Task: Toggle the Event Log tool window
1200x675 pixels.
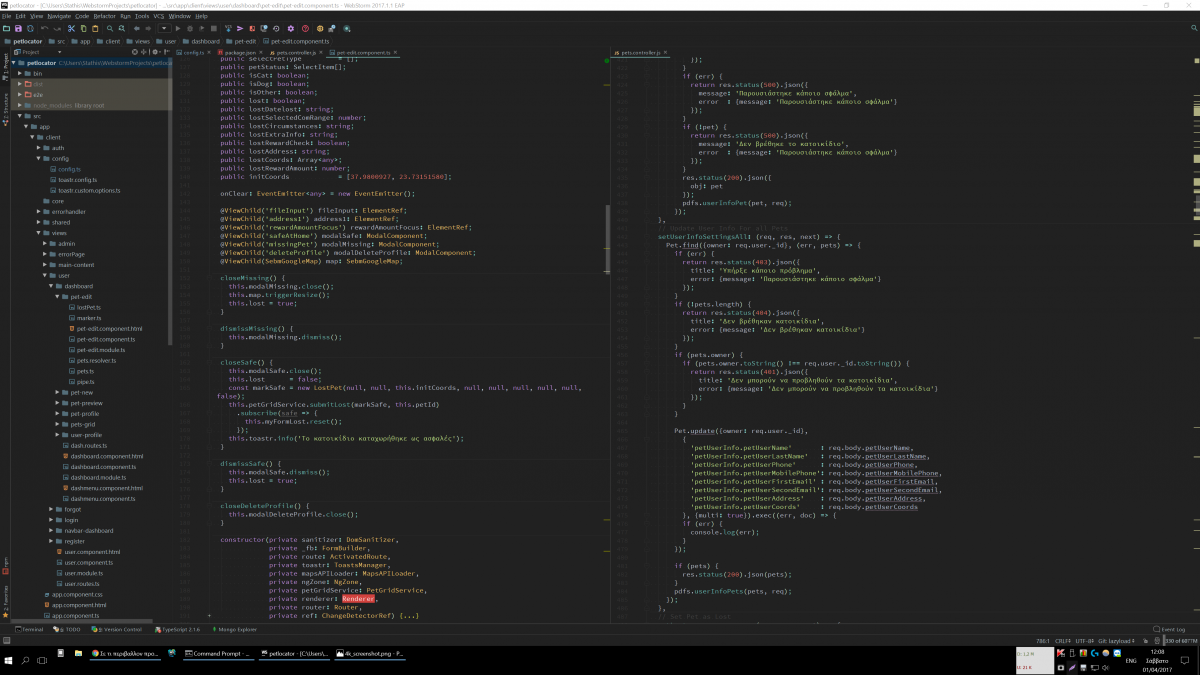Action: tap(1170, 629)
